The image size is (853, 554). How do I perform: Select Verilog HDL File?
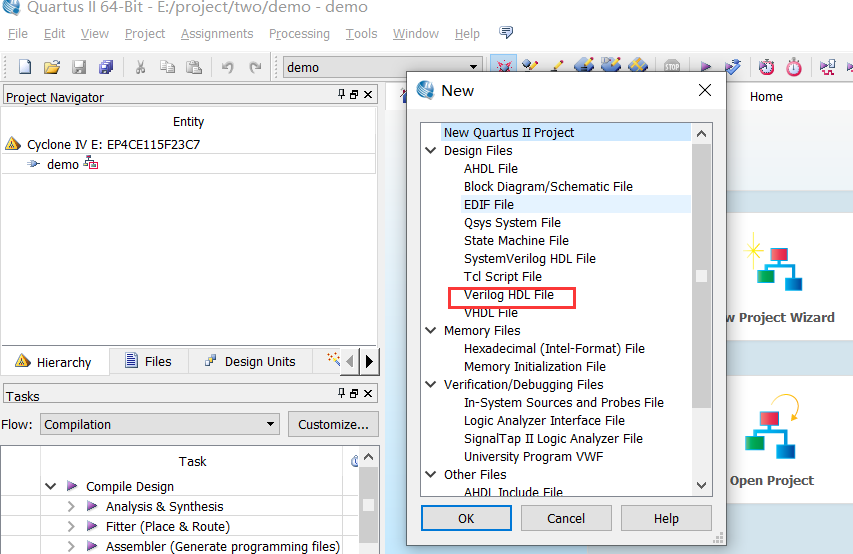tap(509, 294)
